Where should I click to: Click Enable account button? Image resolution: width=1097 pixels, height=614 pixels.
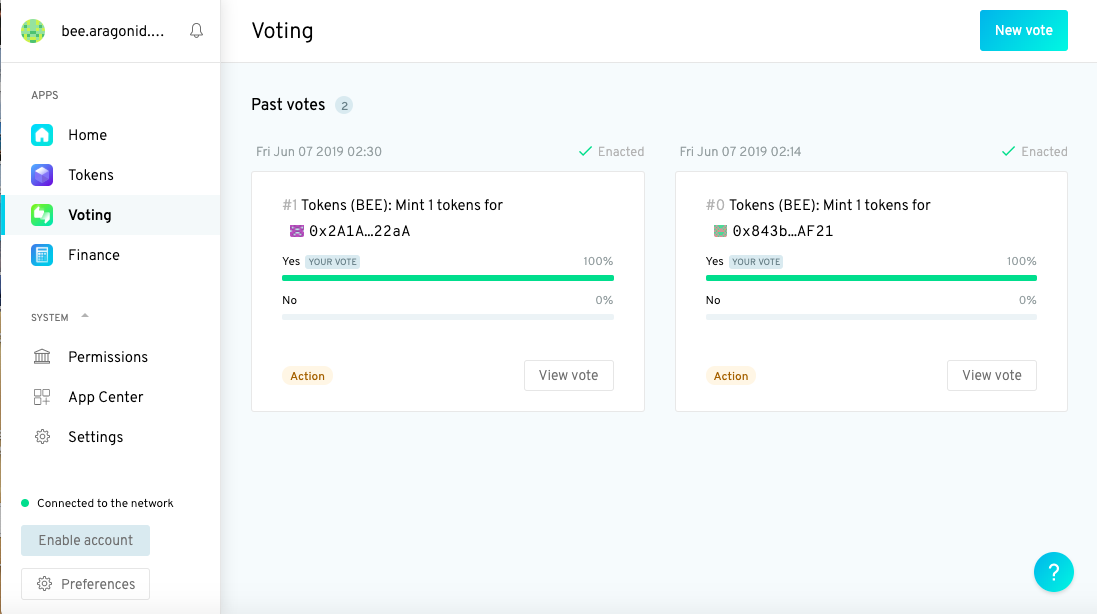coord(85,541)
